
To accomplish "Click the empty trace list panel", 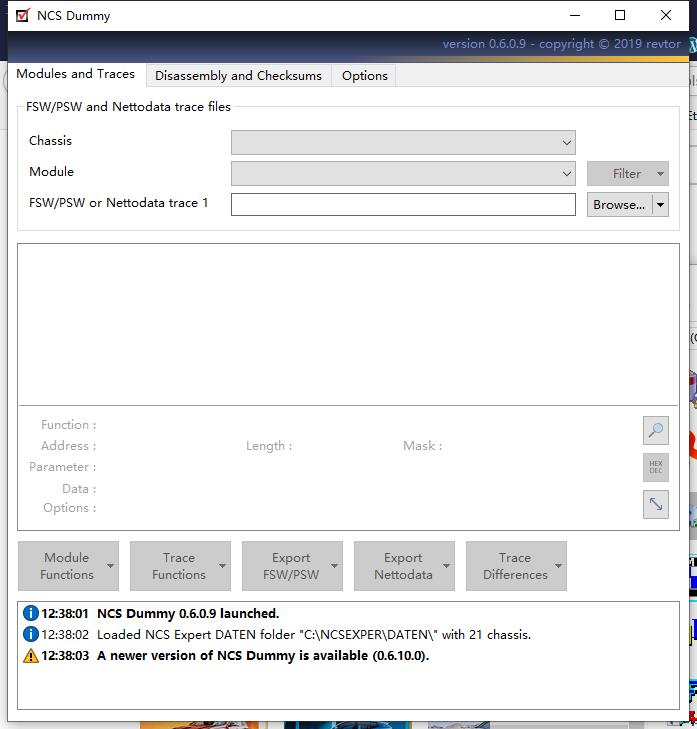I will point(348,324).
